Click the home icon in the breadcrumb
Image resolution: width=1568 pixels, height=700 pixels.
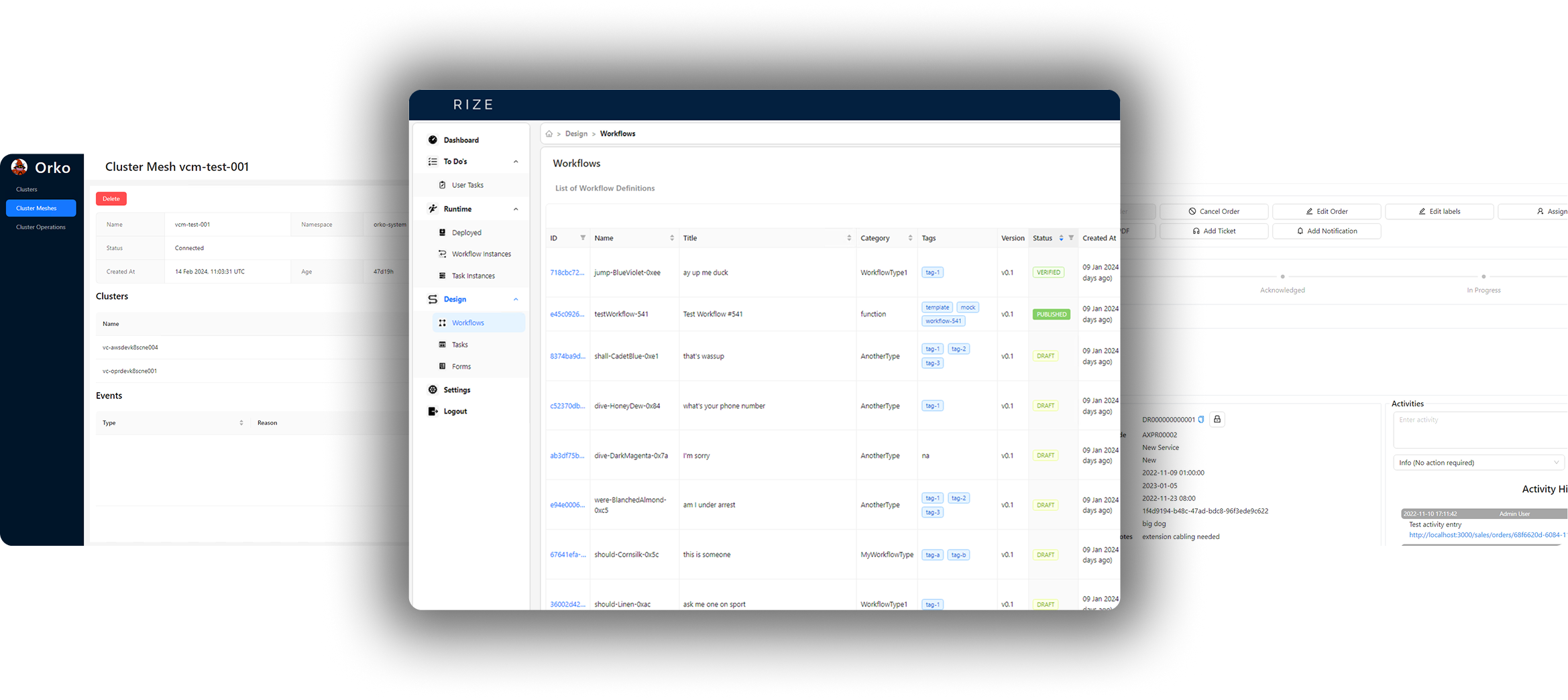coord(549,134)
